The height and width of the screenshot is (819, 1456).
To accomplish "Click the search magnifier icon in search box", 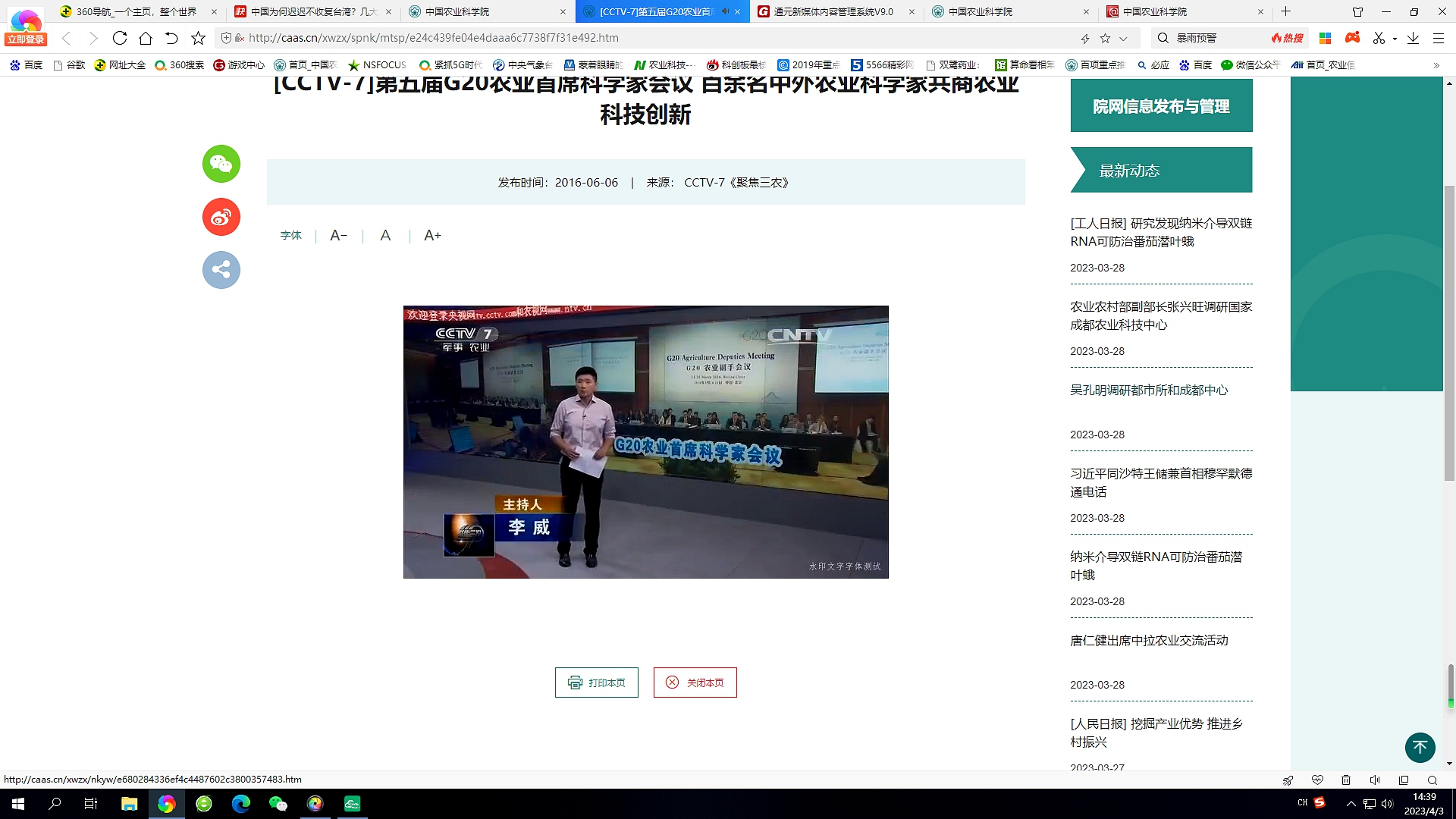I will tap(1163, 38).
